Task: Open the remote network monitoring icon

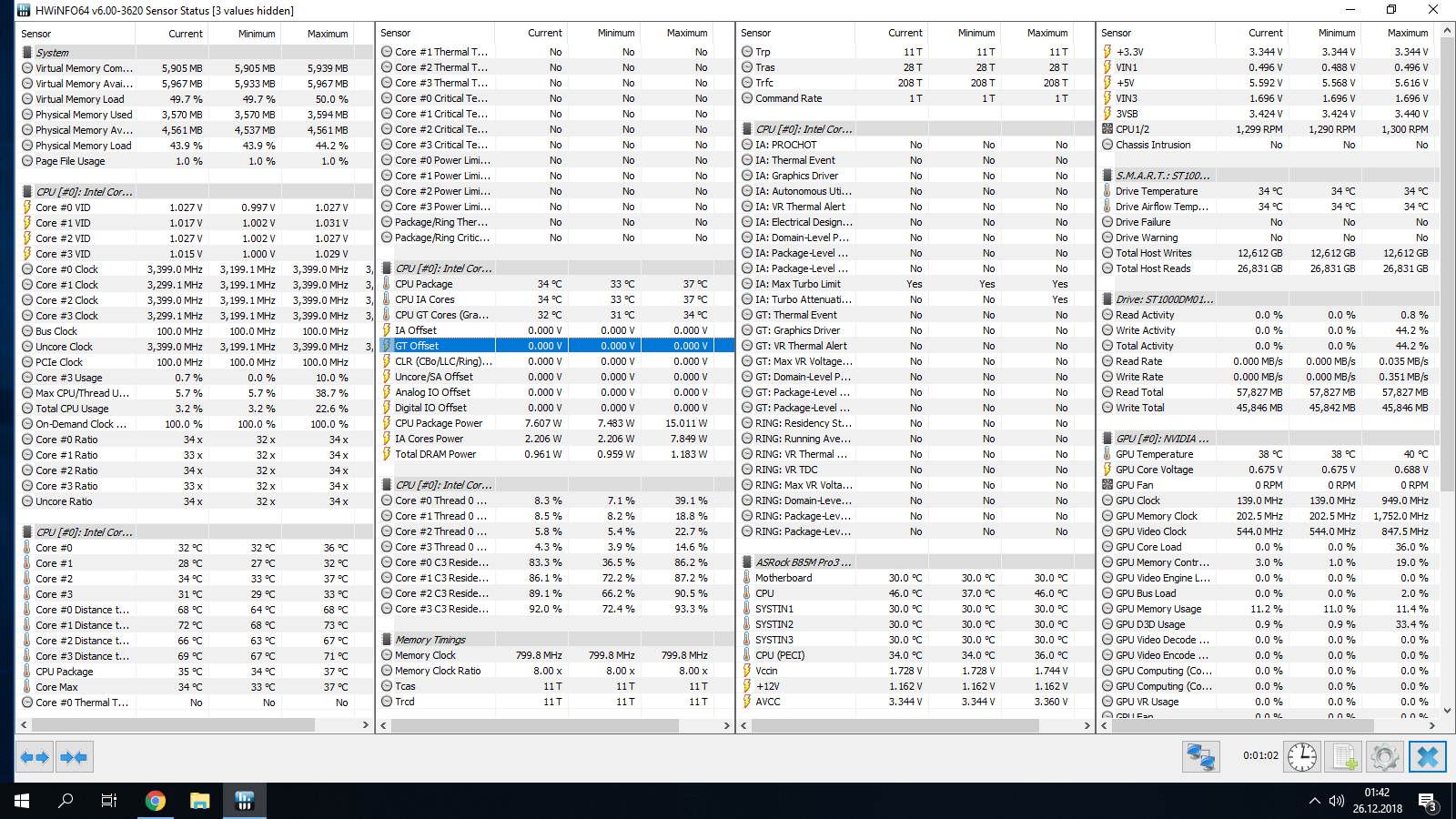Action: [x=1201, y=757]
